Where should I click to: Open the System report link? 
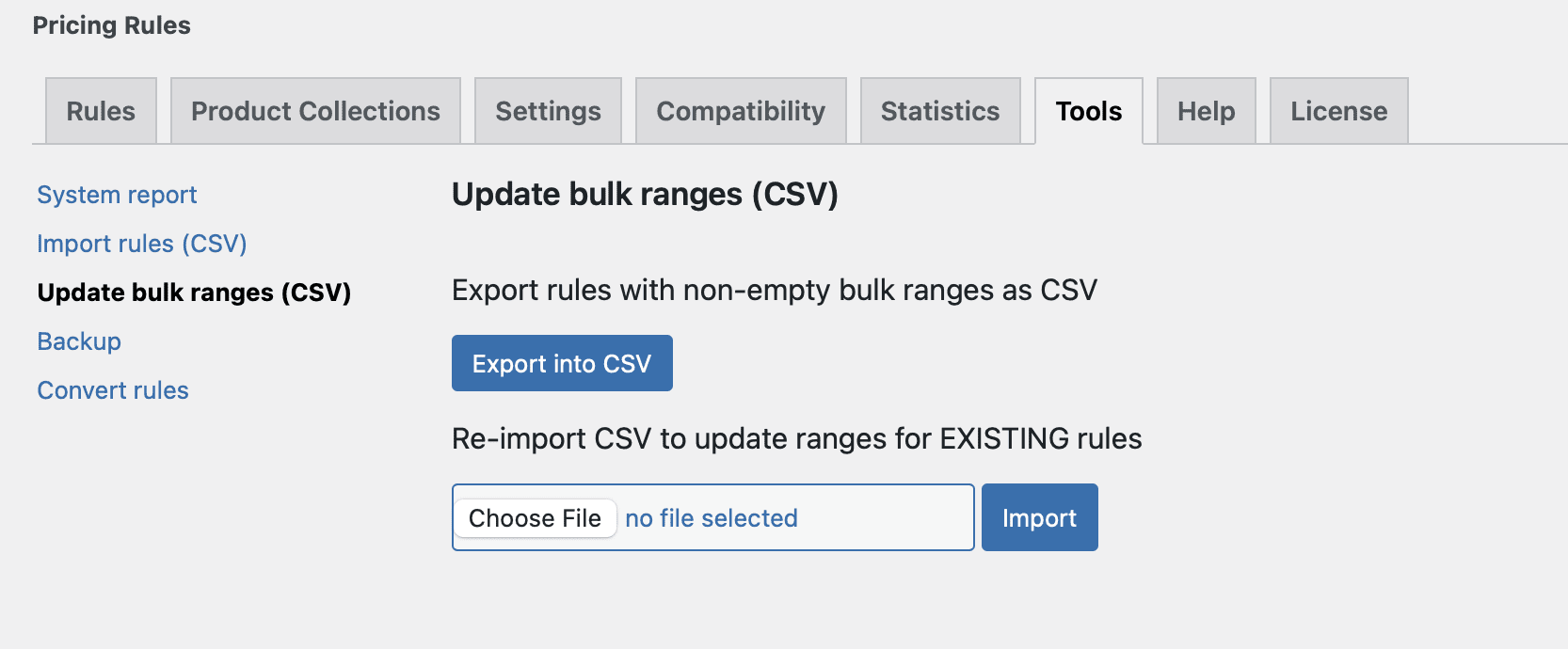coord(117,195)
